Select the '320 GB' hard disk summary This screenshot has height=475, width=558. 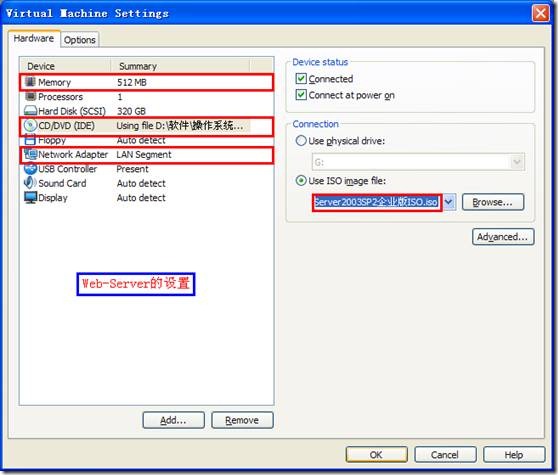coord(131,111)
